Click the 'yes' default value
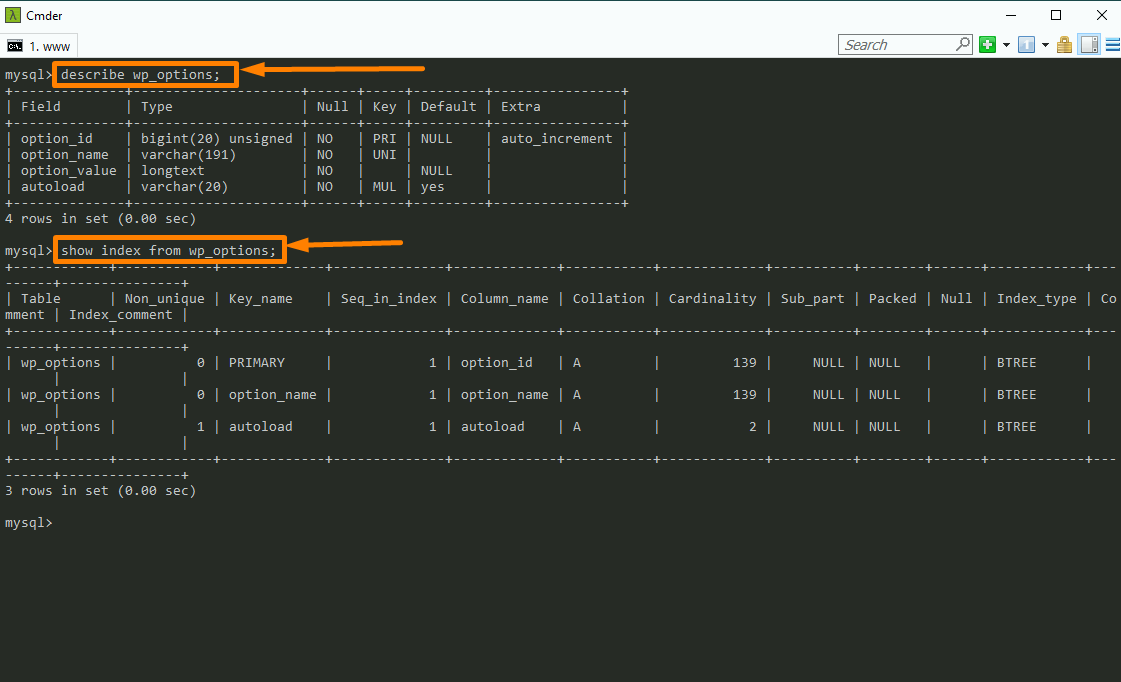 [x=433, y=187]
